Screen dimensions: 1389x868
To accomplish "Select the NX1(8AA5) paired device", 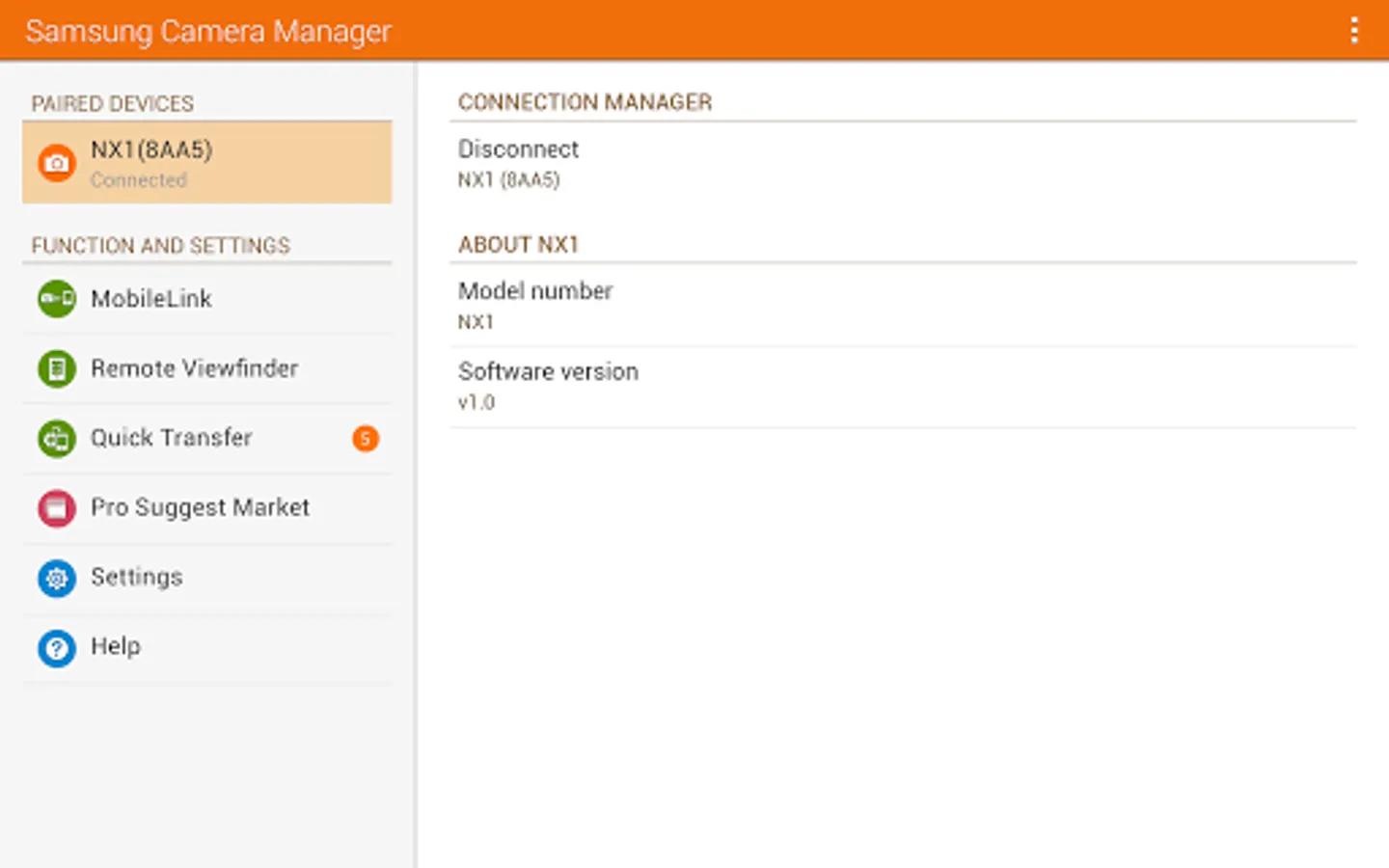I will 207,163.
